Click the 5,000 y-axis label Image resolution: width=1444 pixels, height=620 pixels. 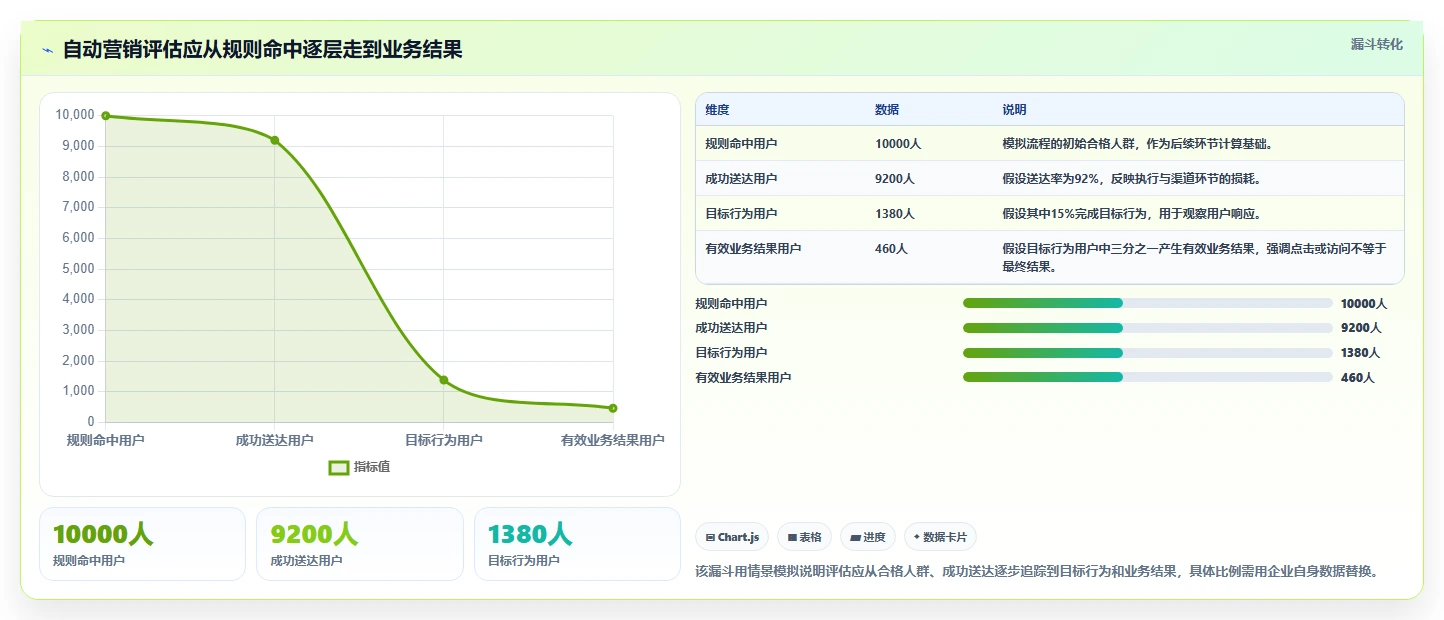(x=78, y=269)
